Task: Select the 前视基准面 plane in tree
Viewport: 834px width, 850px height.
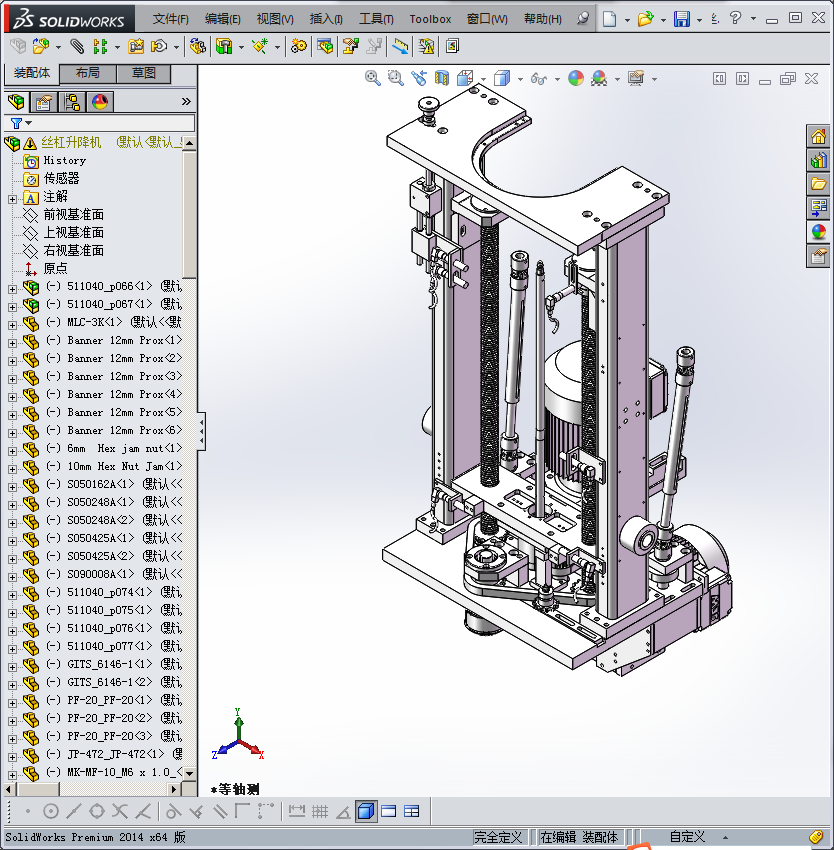Action: point(73,215)
